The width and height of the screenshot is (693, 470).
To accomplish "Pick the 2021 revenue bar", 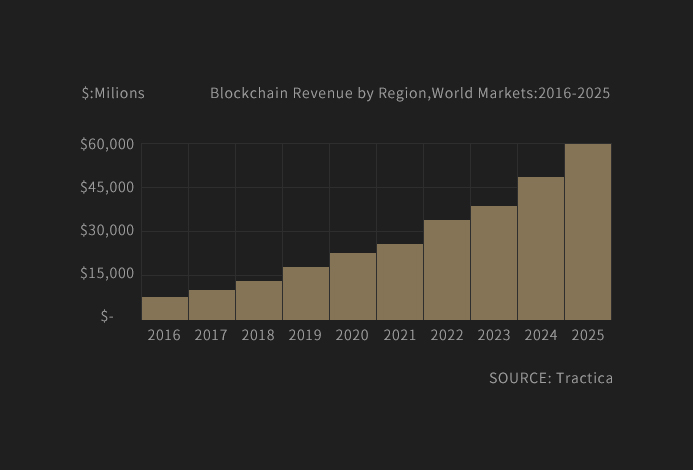I will point(400,282).
